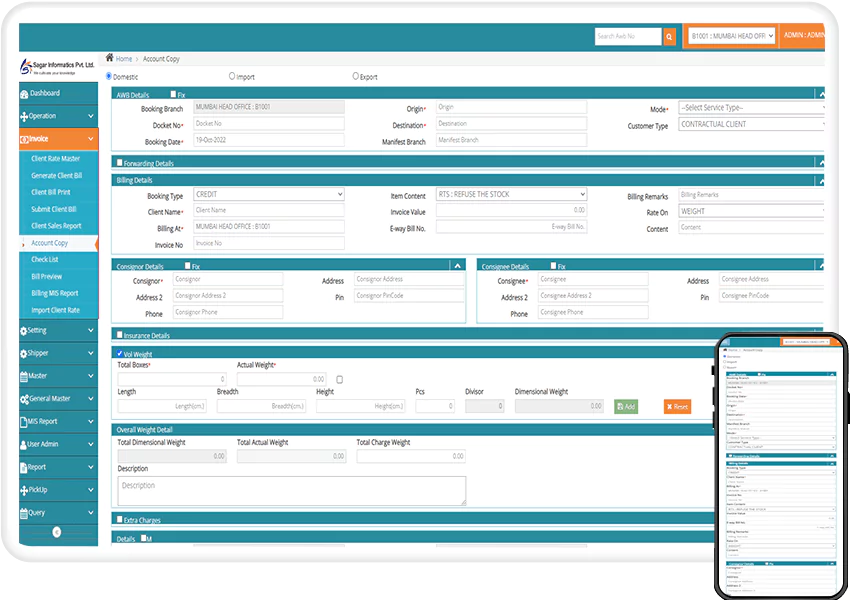The height and width of the screenshot is (600, 850).
Task: Click the Dashboard sidebar icon
Action: pos(24,94)
